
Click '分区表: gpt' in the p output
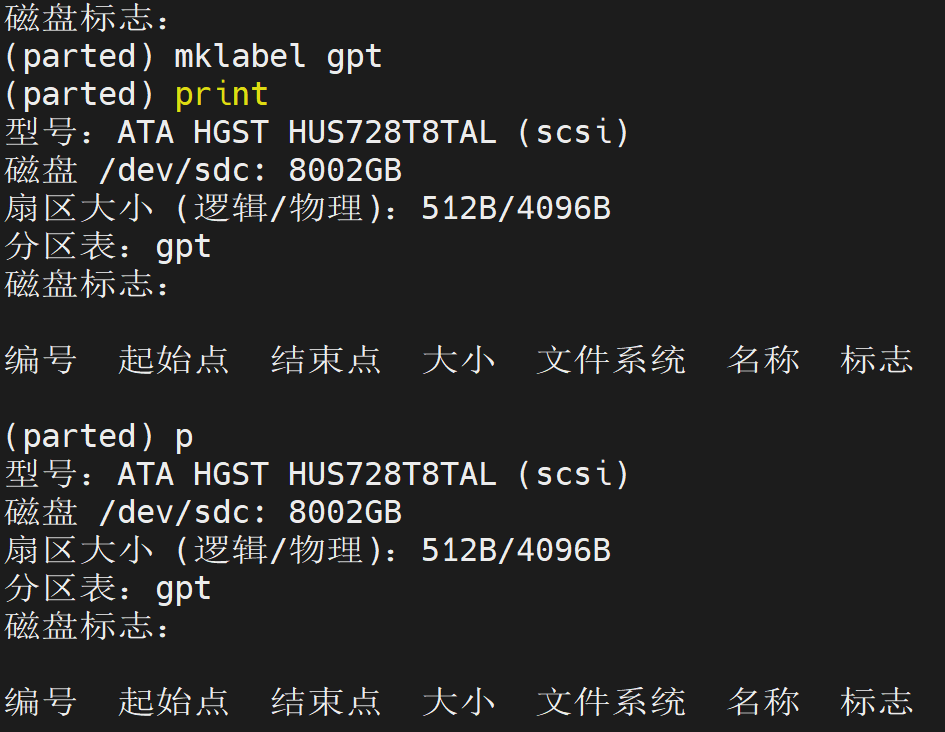point(108,589)
